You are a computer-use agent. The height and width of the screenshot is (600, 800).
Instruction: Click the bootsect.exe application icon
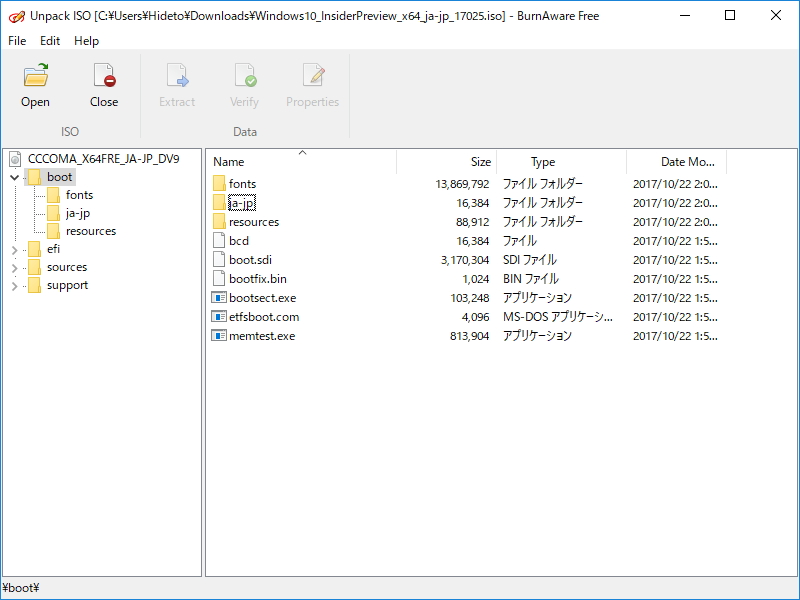pos(220,298)
